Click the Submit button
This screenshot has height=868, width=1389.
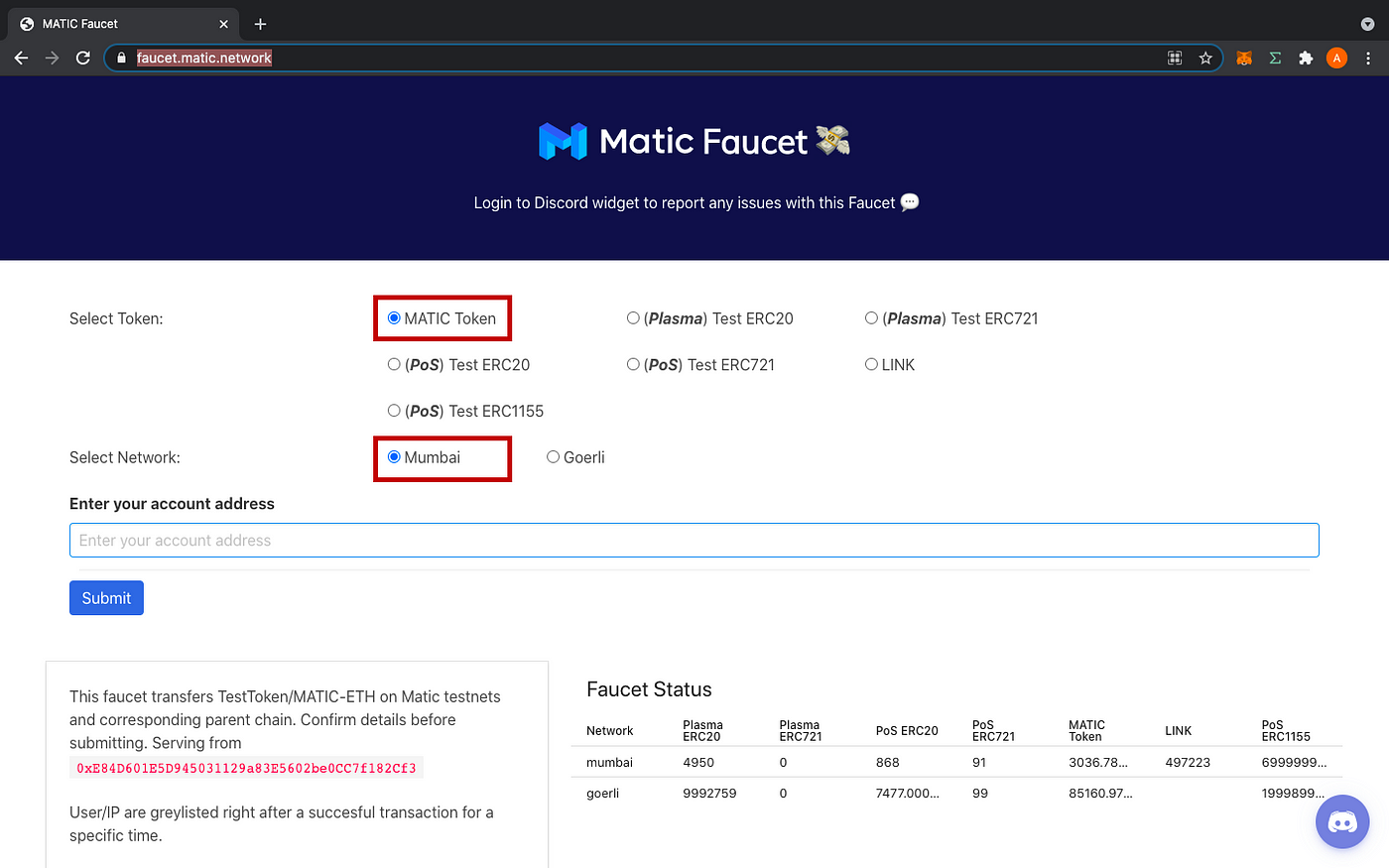106,598
